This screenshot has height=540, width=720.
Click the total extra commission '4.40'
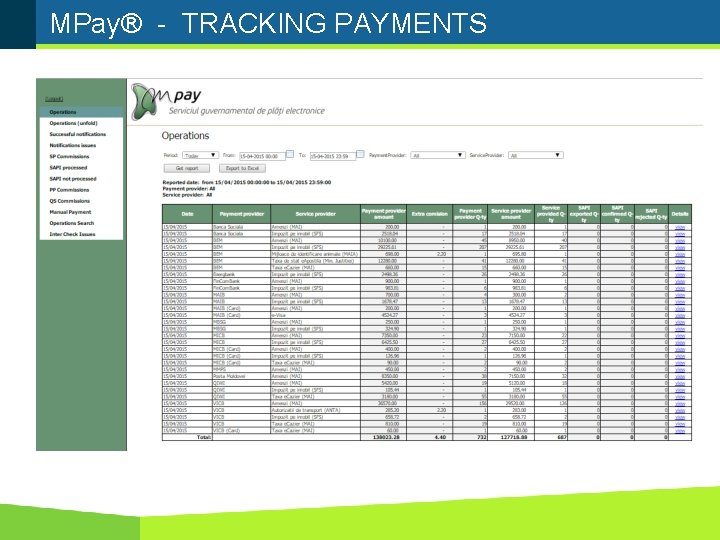pyautogui.click(x=440, y=438)
